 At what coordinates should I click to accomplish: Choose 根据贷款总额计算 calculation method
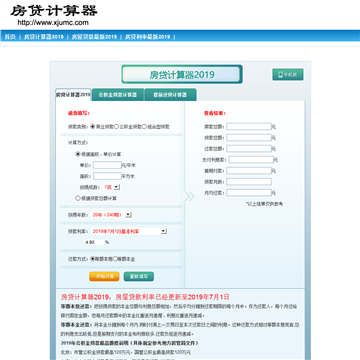[78, 198]
